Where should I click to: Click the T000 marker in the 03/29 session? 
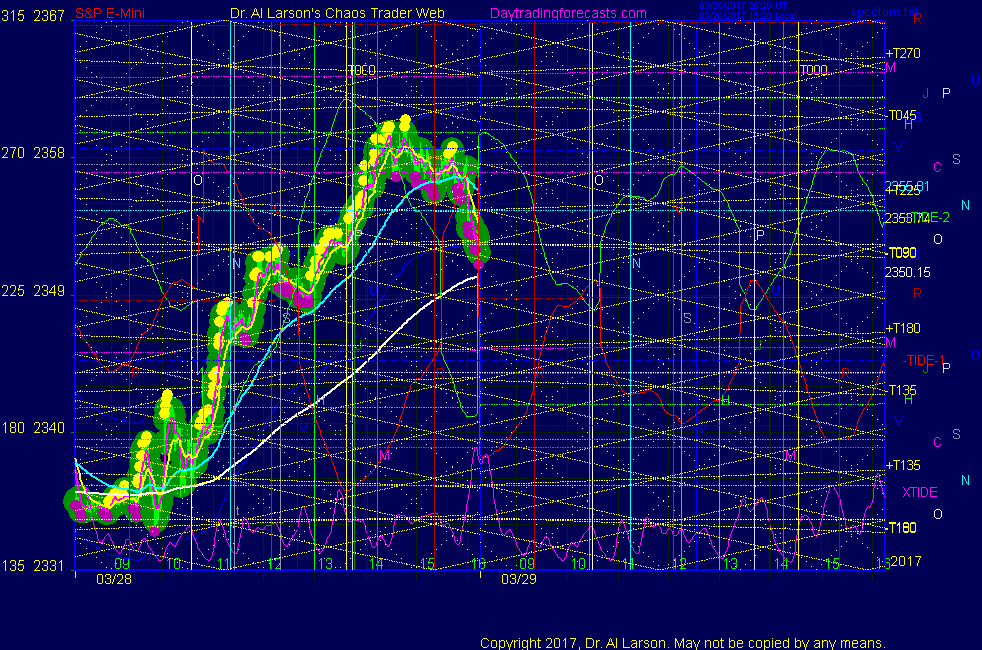pyautogui.click(x=814, y=70)
